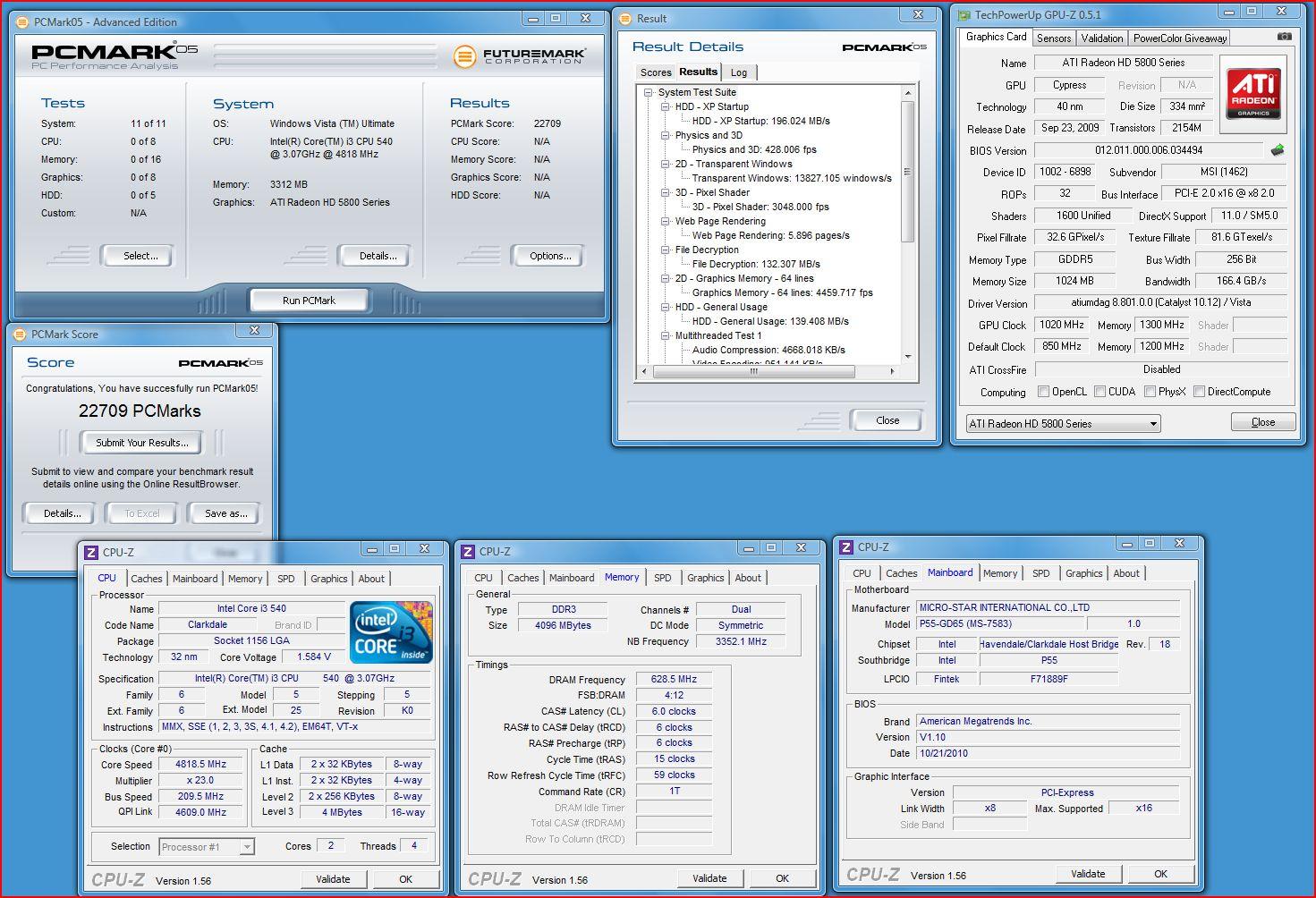Click the Z icon of the CPU-Z processor window
This screenshot has width=1316, height=898.
(92, 552)
